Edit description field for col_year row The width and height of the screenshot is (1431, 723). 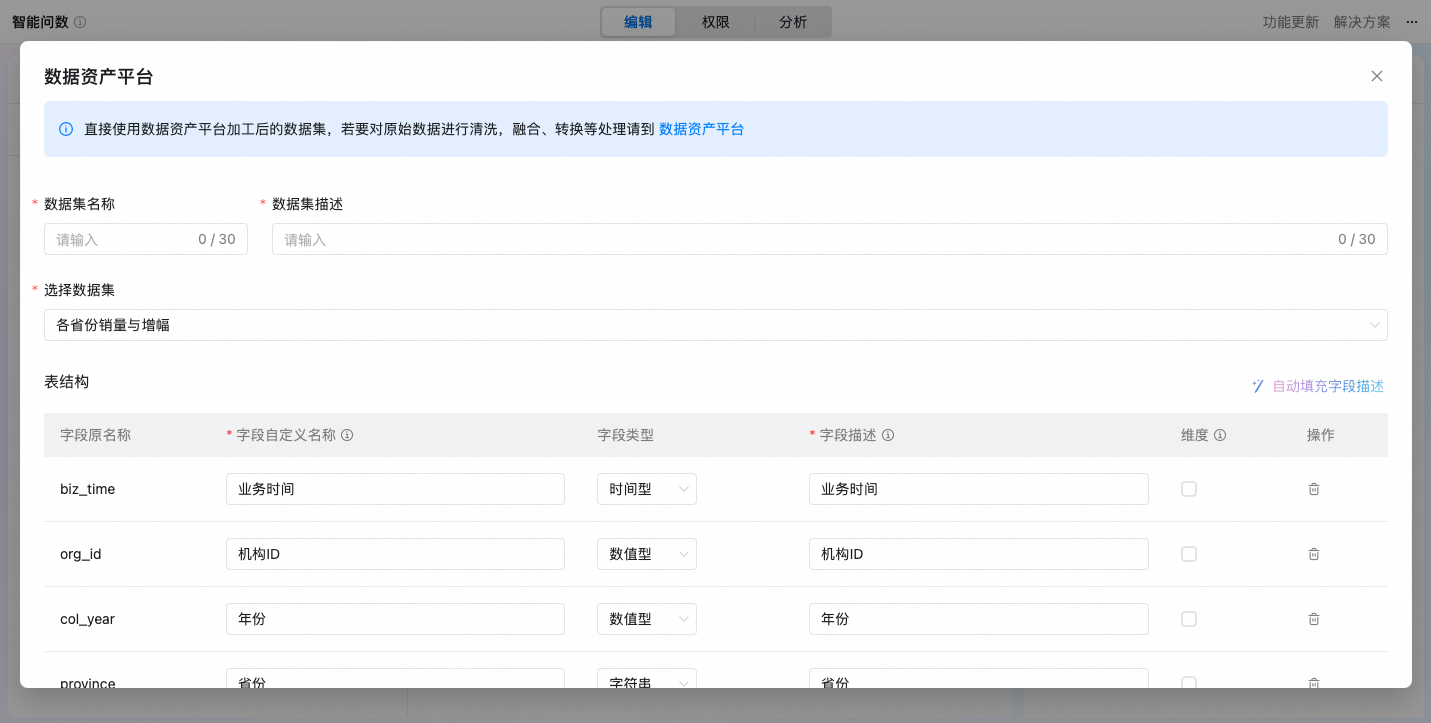coord(979,619)
